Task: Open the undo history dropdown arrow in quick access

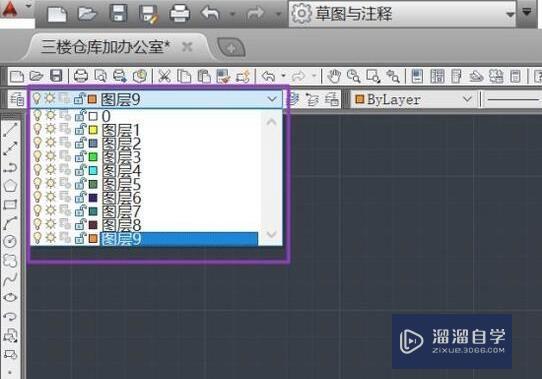Action: pos(233,14)
